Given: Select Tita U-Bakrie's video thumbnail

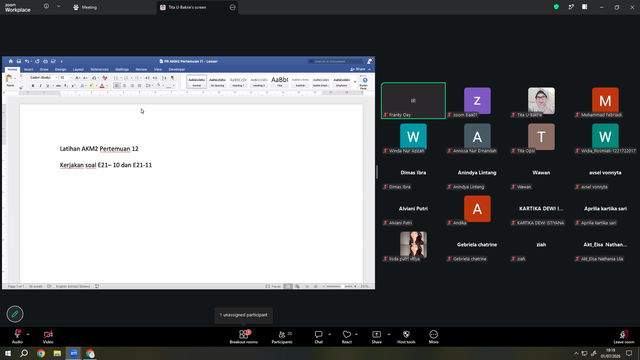Looking at the screenshot, I should click(x=541, y=100).
